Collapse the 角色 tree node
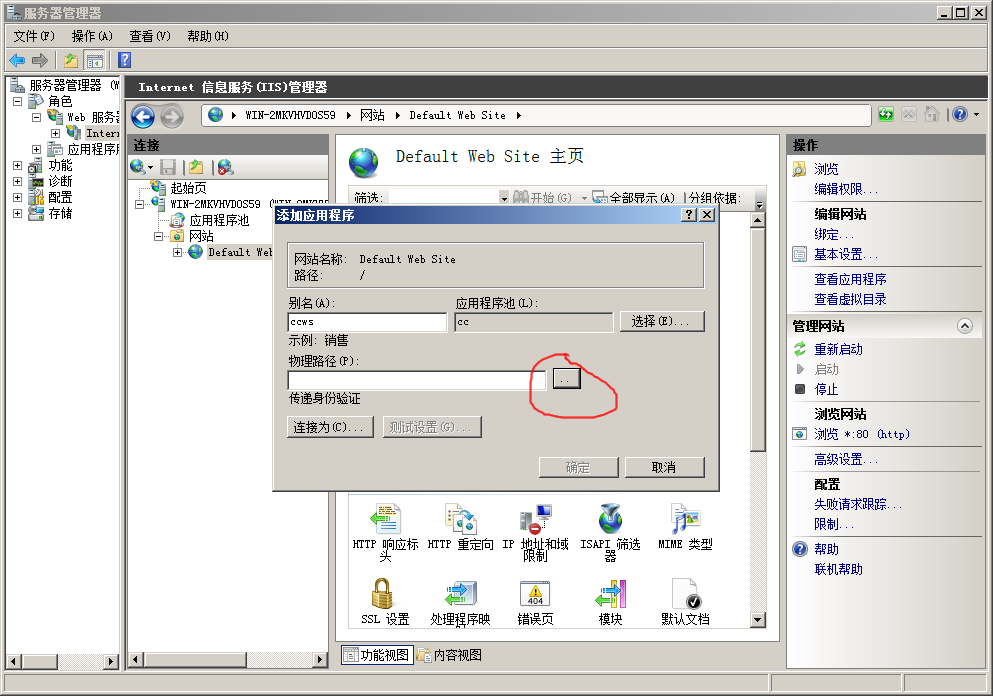 coord(17,101)
